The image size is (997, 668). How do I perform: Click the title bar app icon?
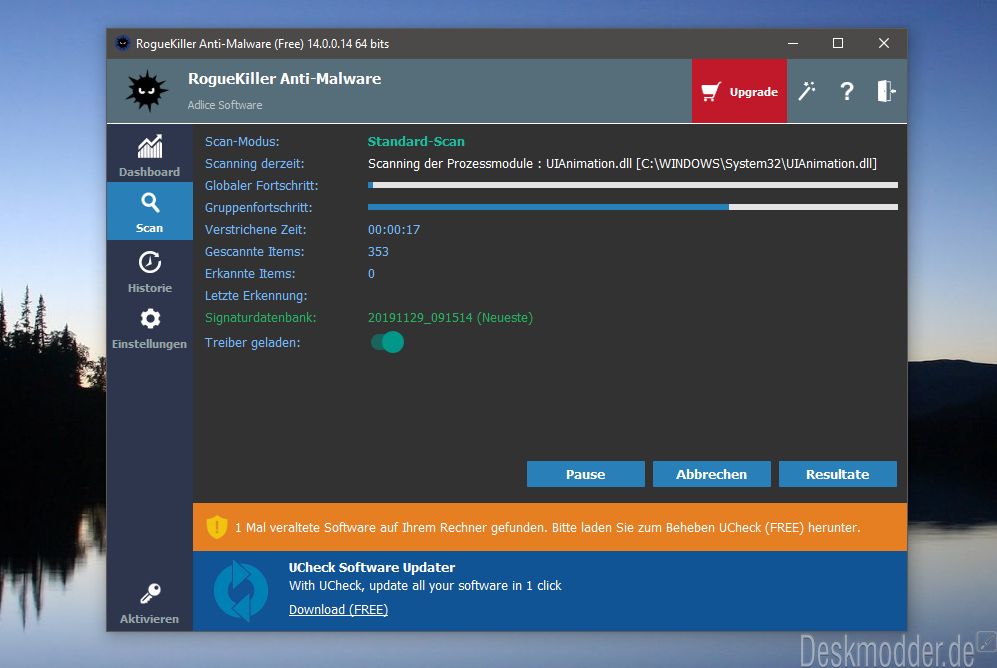pos(123,43)
